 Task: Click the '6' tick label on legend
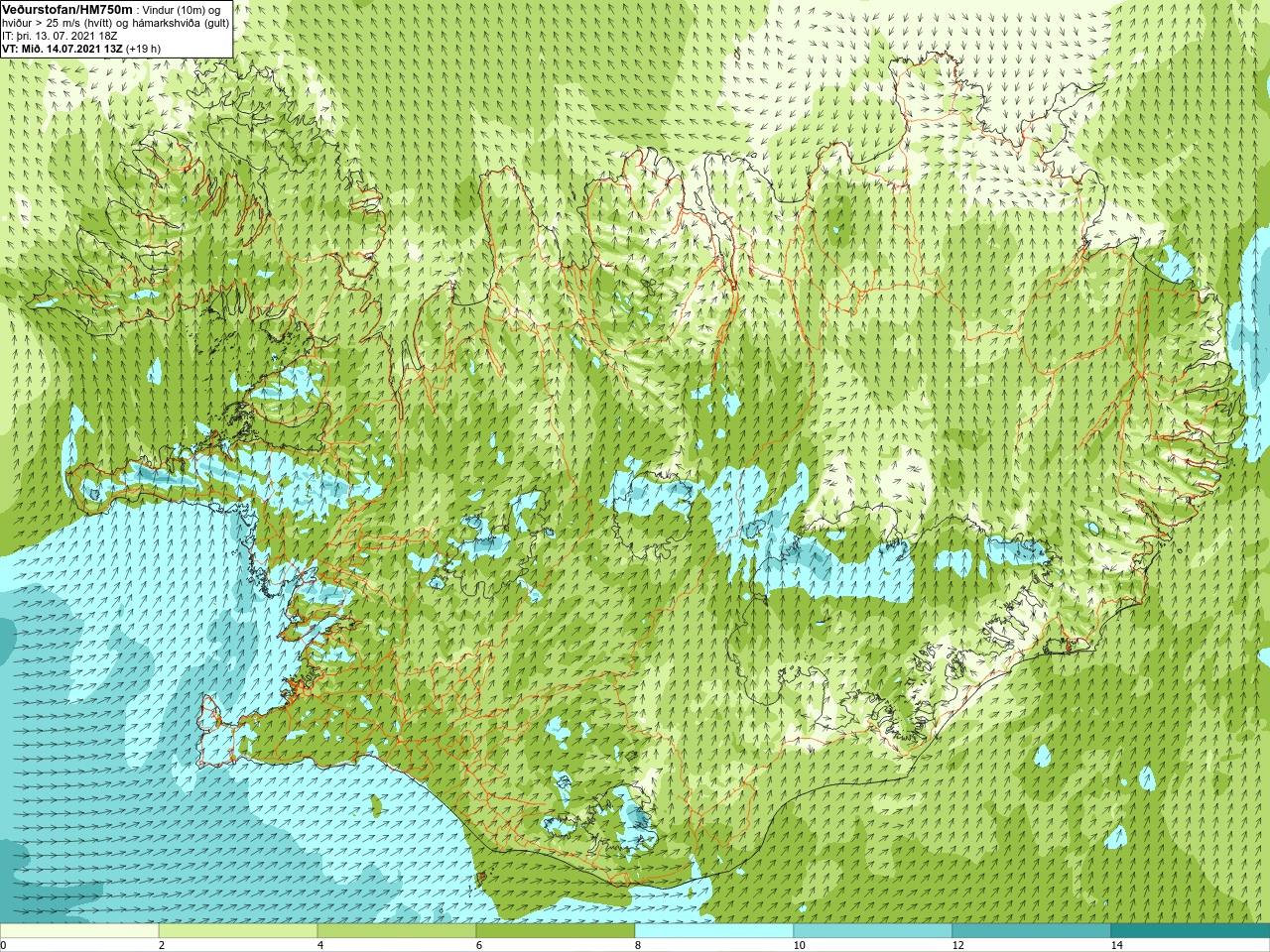(479, 945)
